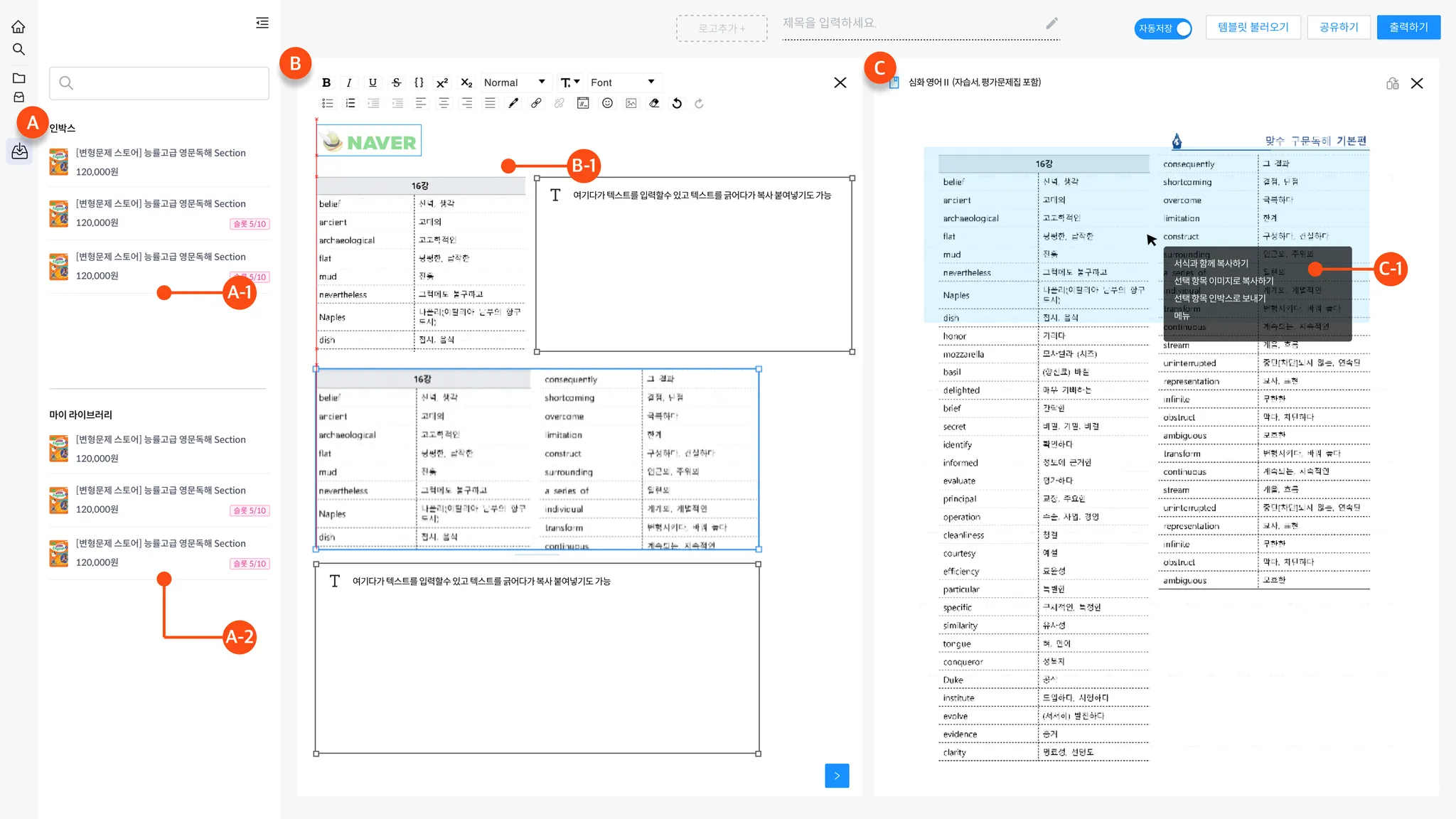Screen dimensions: 1456x819
Task: Toggle the 자동저장 auto-save switch
Action: [x=1163, y=28]
